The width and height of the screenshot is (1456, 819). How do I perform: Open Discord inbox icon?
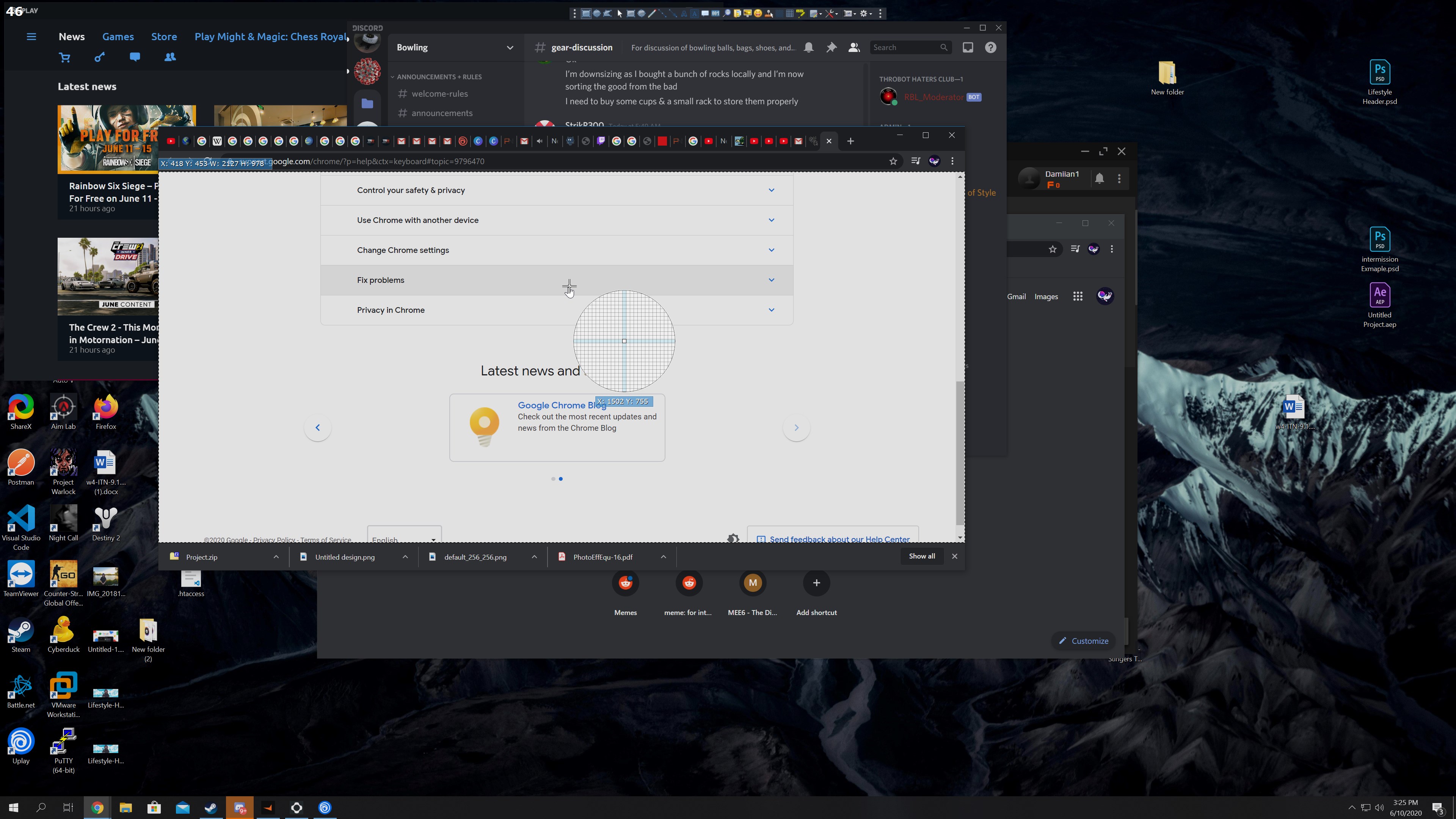tap(968, 47)
